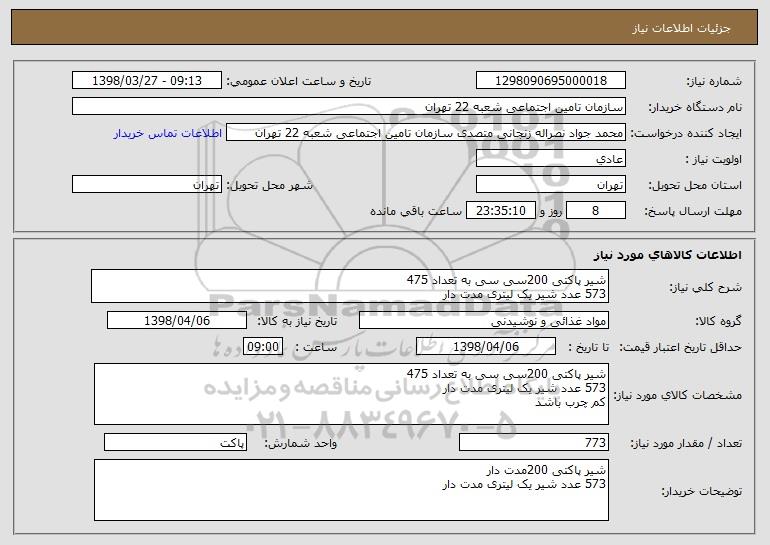Click the delivery city field 'تهران'
The width and height of the screenshot is (770, 545).
pos(147,185)
